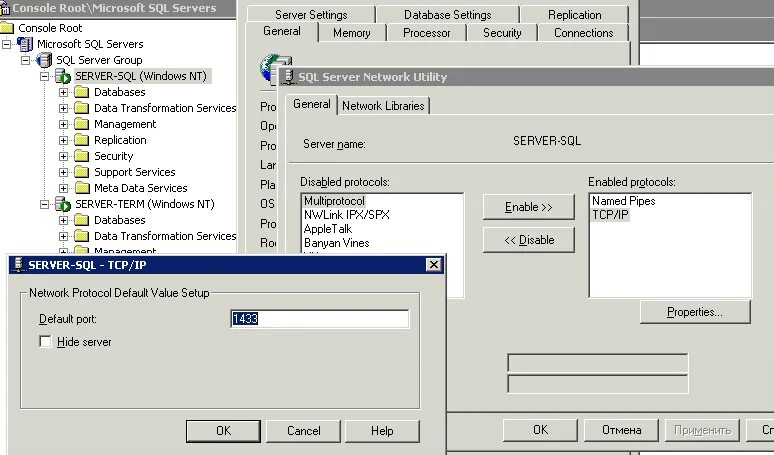Select AppleTalk in Disabled protocols
Viewport: 774px width, 455px height.
328,229
